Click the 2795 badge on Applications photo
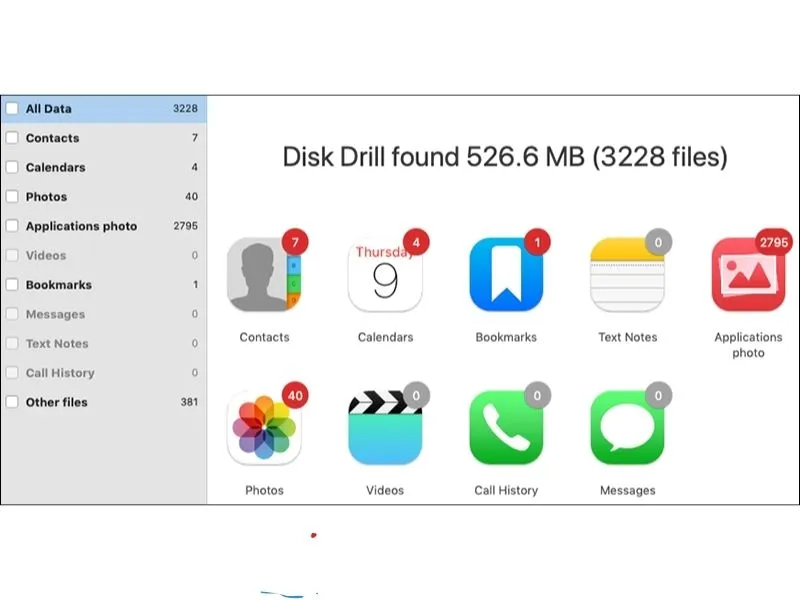Image resolution: width=800 pixels, height=600 pixels. [774, 242]
